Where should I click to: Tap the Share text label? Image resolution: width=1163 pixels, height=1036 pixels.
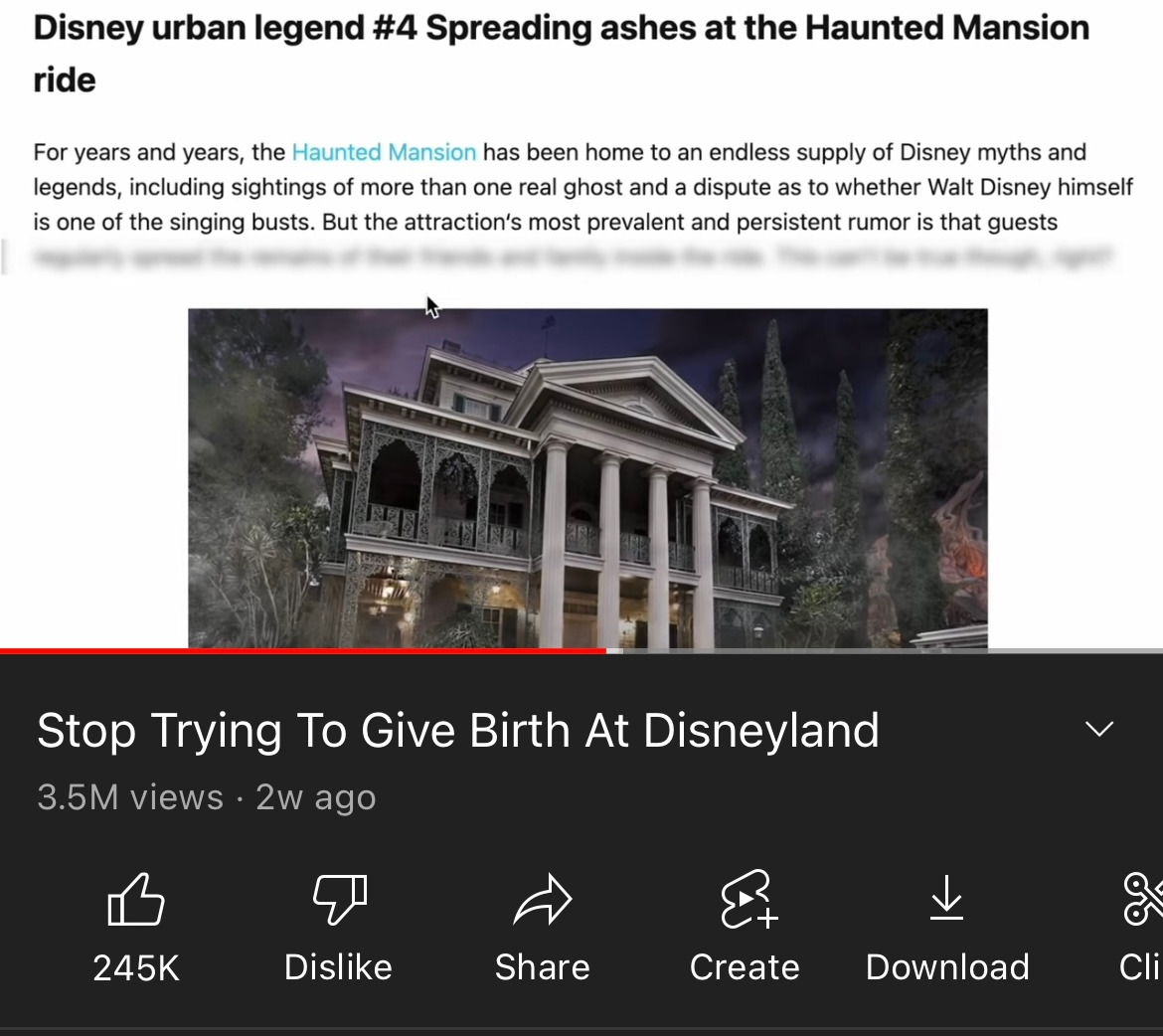point(542,967)
